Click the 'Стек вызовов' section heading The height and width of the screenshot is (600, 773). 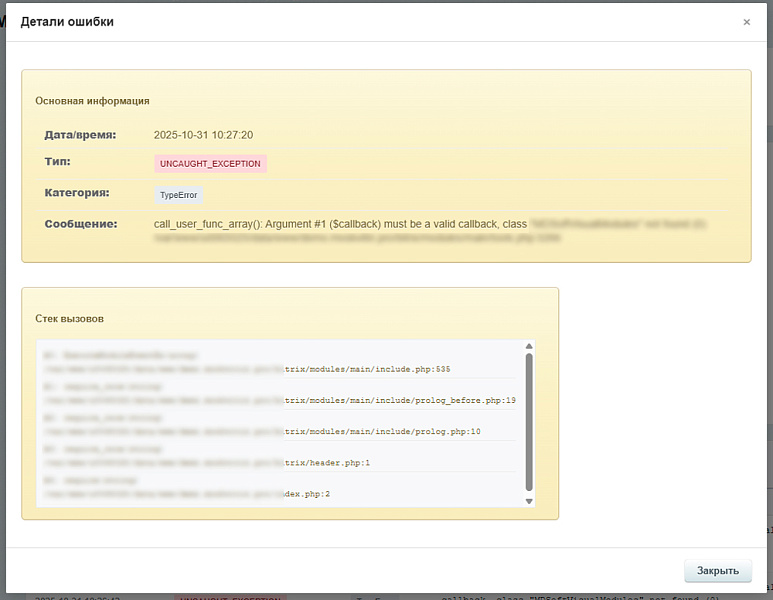(69, 318)
